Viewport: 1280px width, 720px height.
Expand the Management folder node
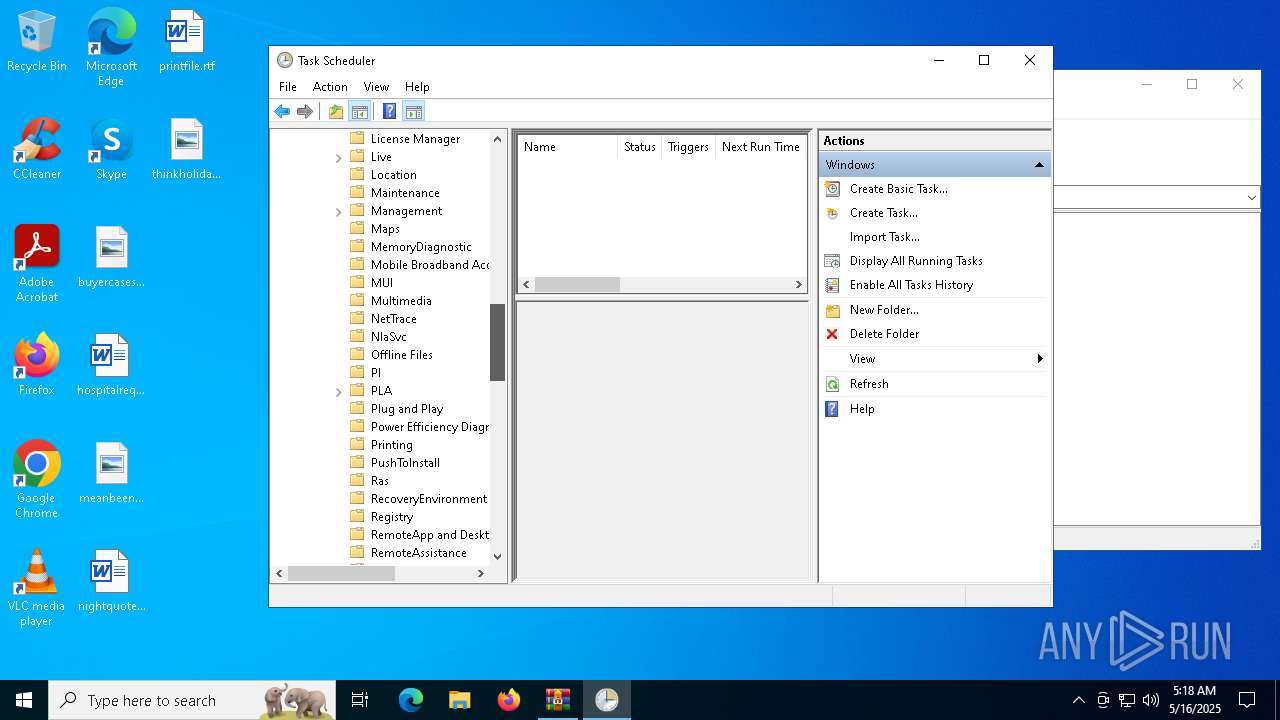[x=339, y=211]
